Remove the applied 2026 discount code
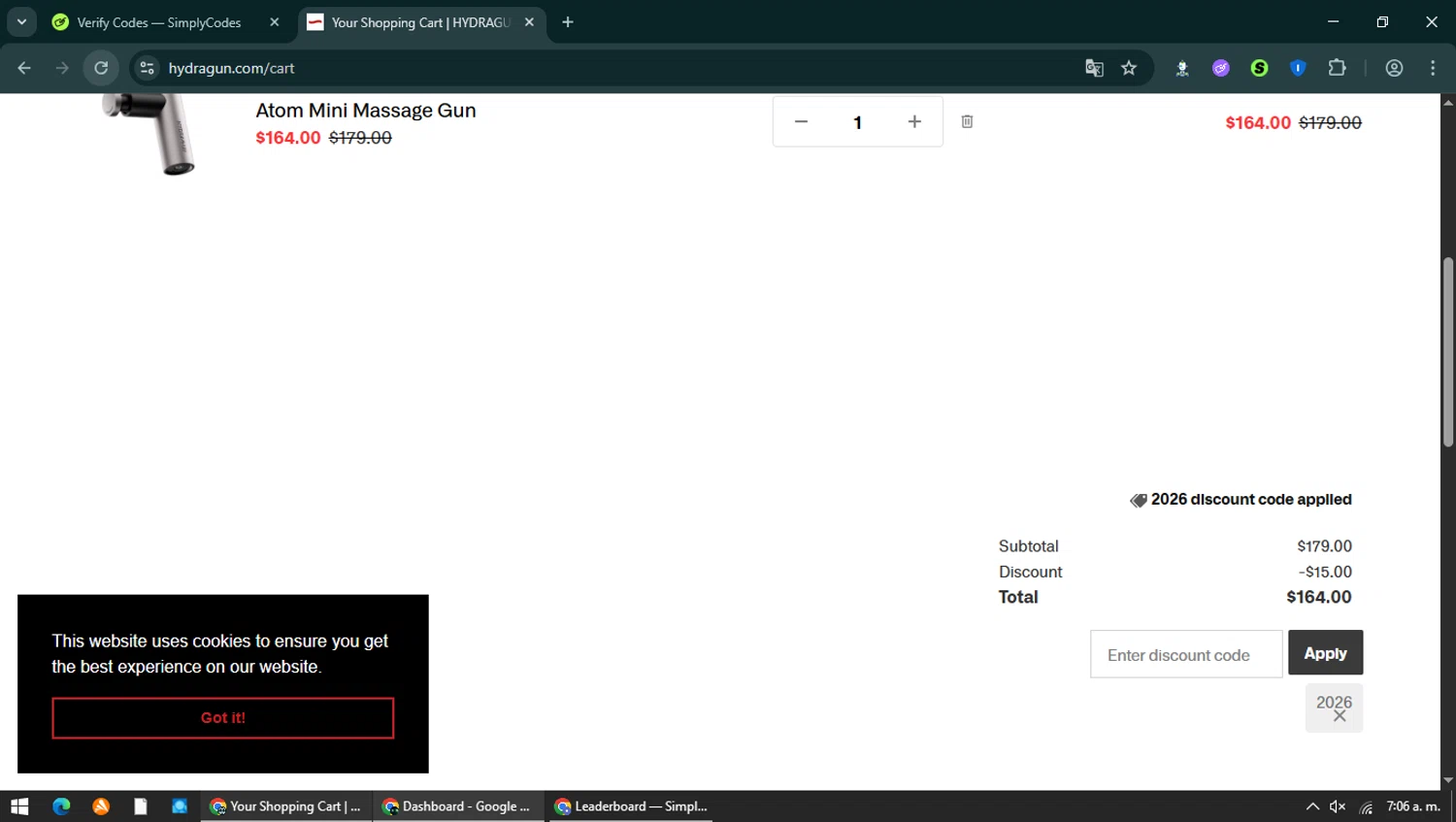1456x822 pixels. (x=1340, y=716)
